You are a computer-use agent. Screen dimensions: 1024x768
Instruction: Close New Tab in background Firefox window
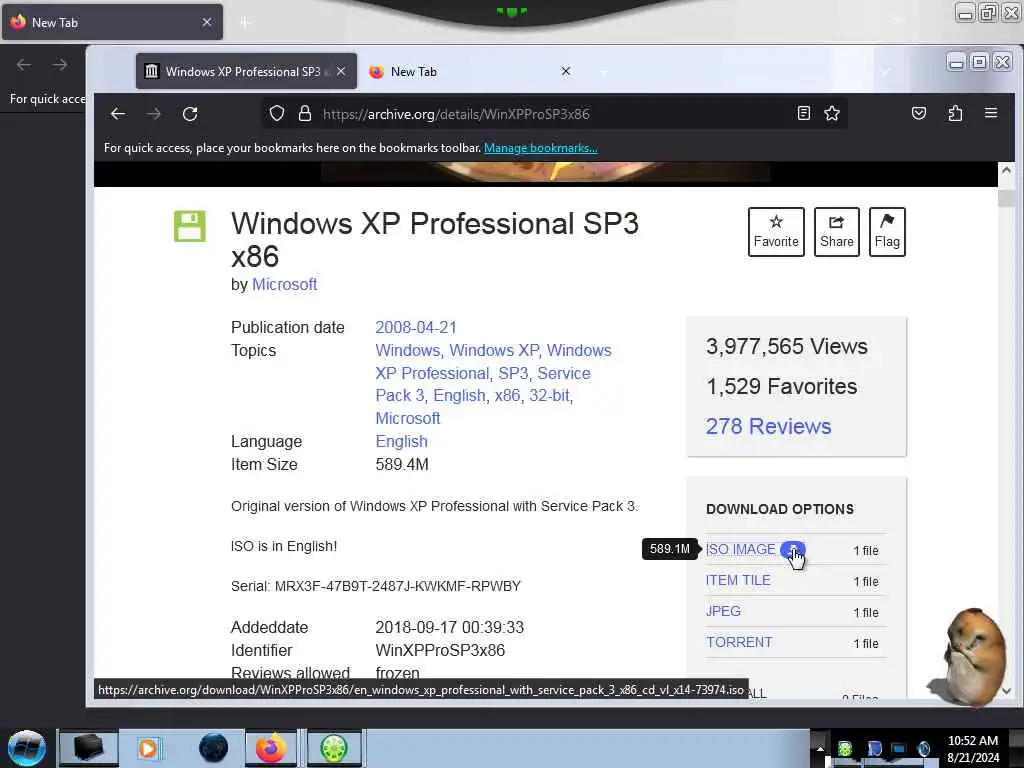tap(206, 22)
